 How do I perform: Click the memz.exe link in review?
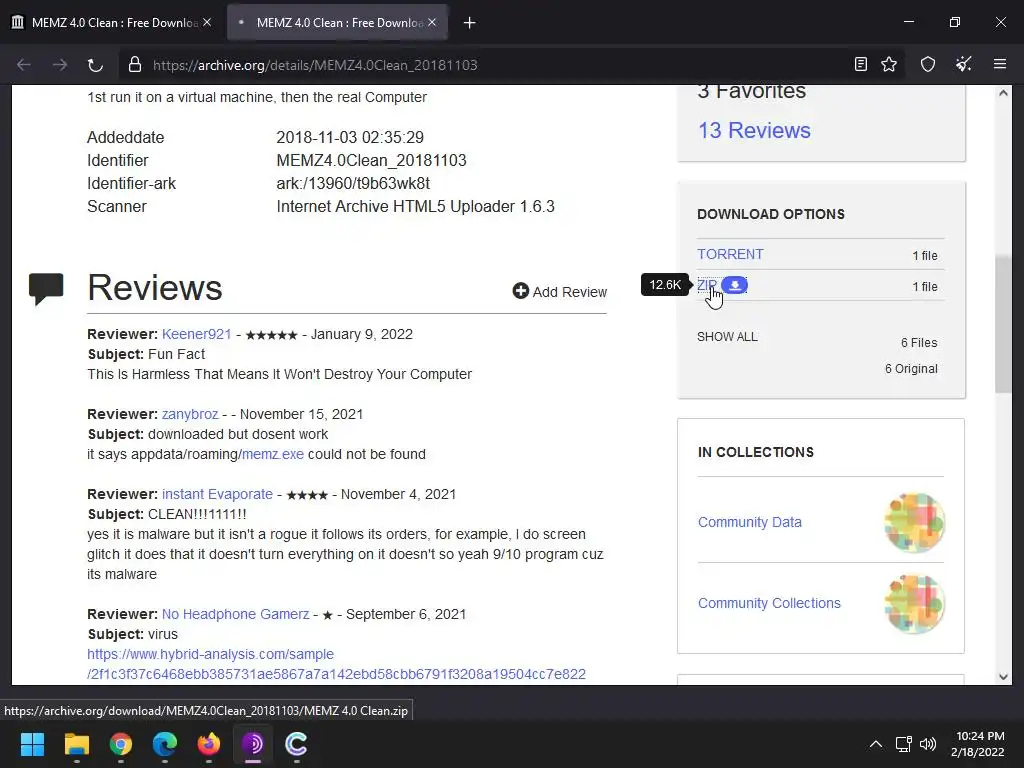[273, 455]
